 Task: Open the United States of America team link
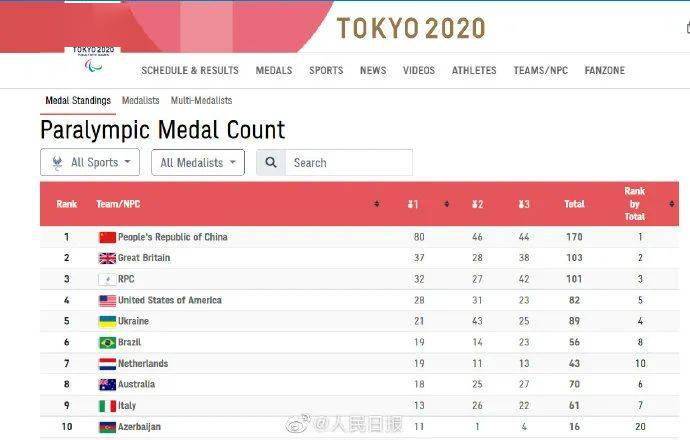tap(170, 300)
